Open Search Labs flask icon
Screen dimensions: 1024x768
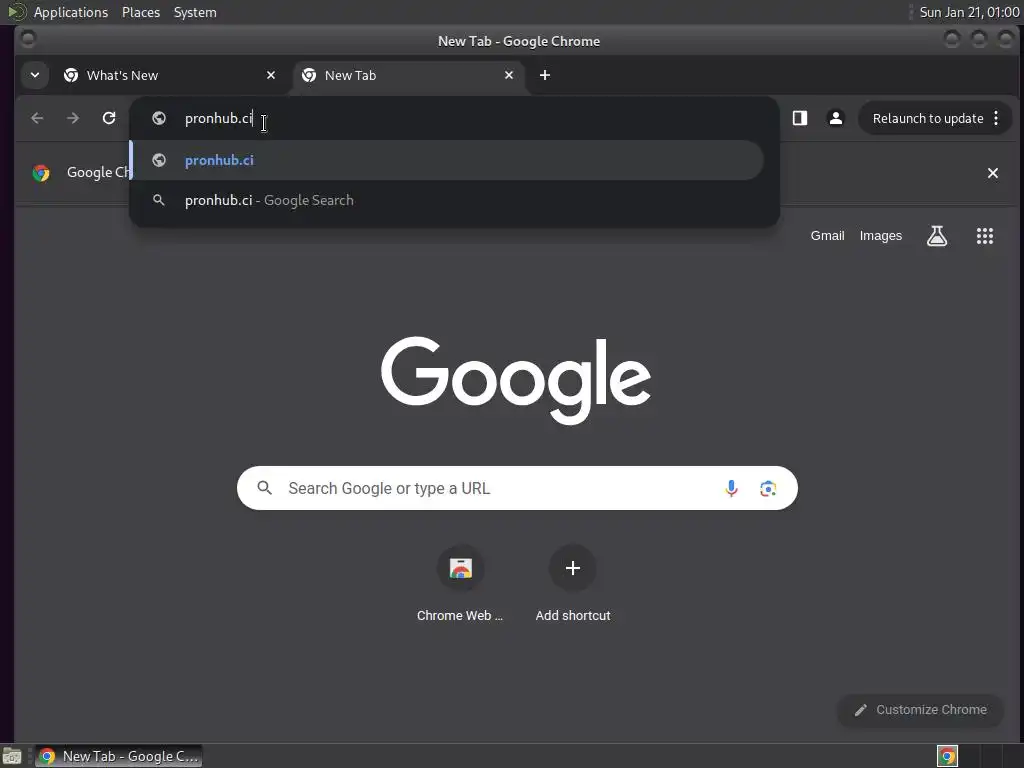[x=937, y=236]
